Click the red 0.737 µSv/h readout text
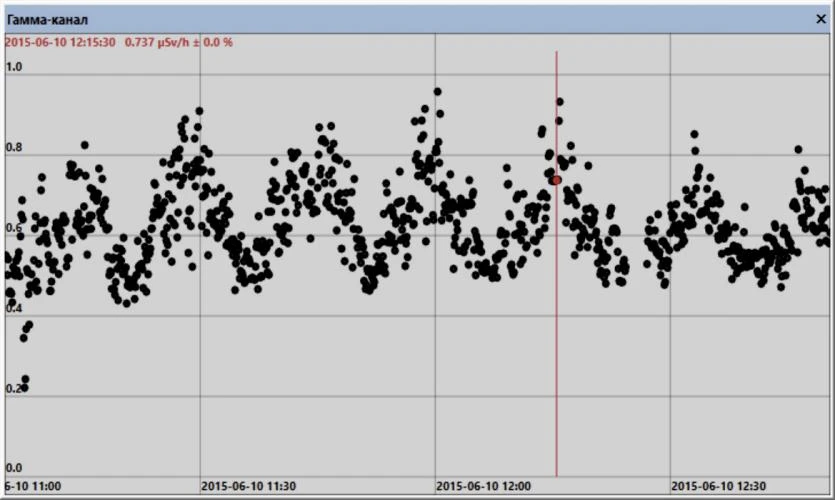The height and width of the screenshot is (500, 835). [x=157, y=42]
